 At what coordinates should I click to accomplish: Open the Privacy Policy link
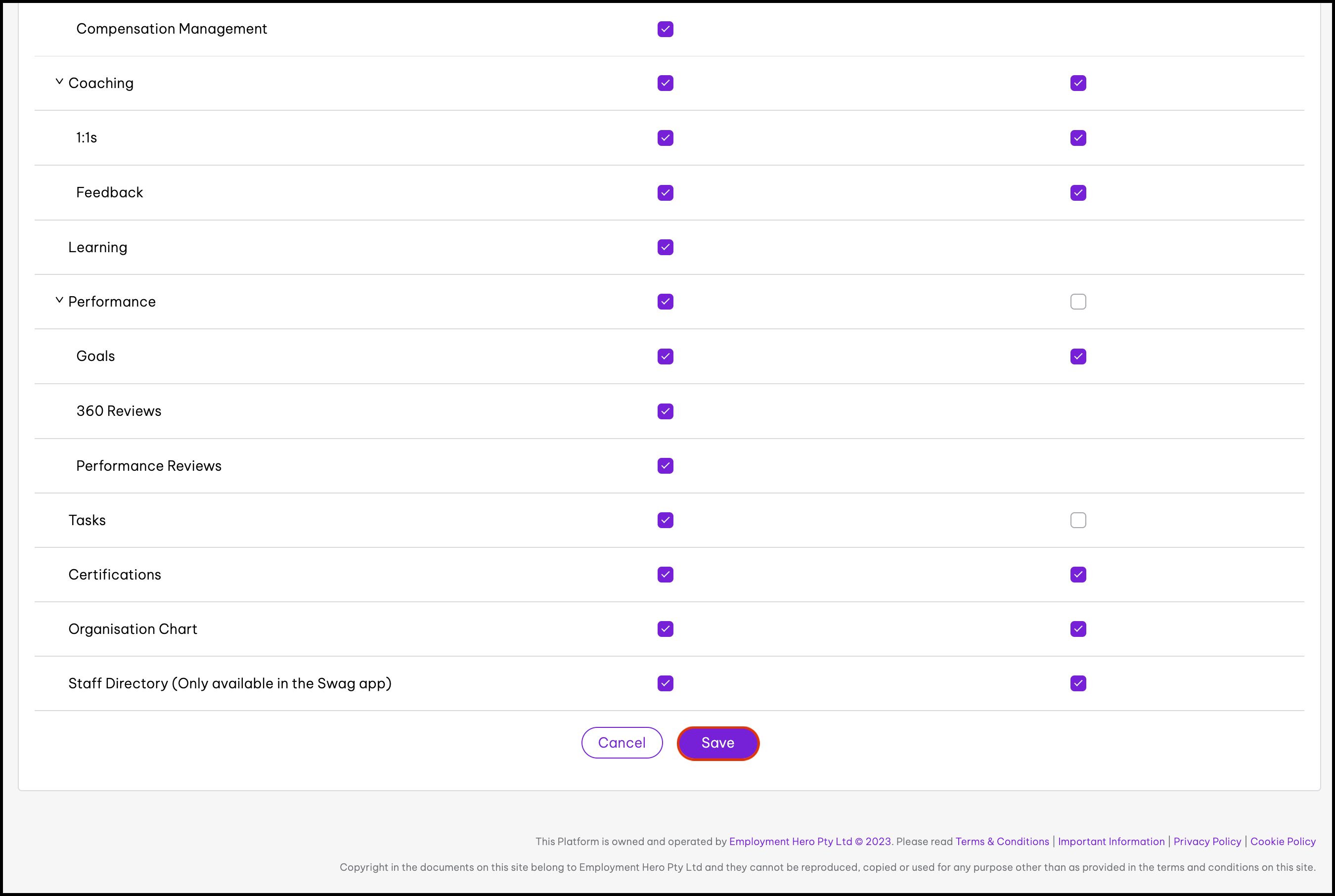[x=1206, y=841]
